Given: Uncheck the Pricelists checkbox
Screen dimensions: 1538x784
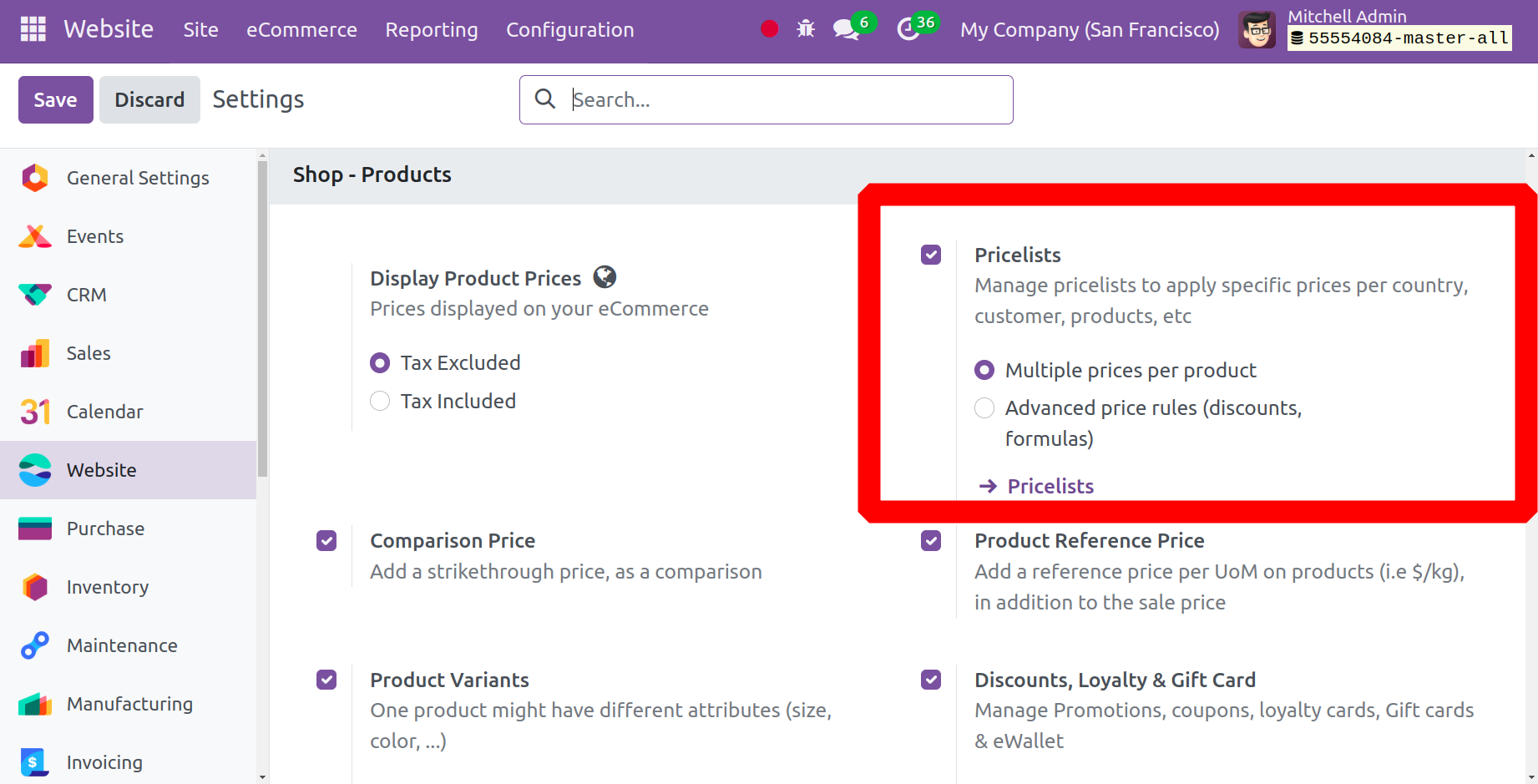Looking at the screenshot, I should [931, 255].
